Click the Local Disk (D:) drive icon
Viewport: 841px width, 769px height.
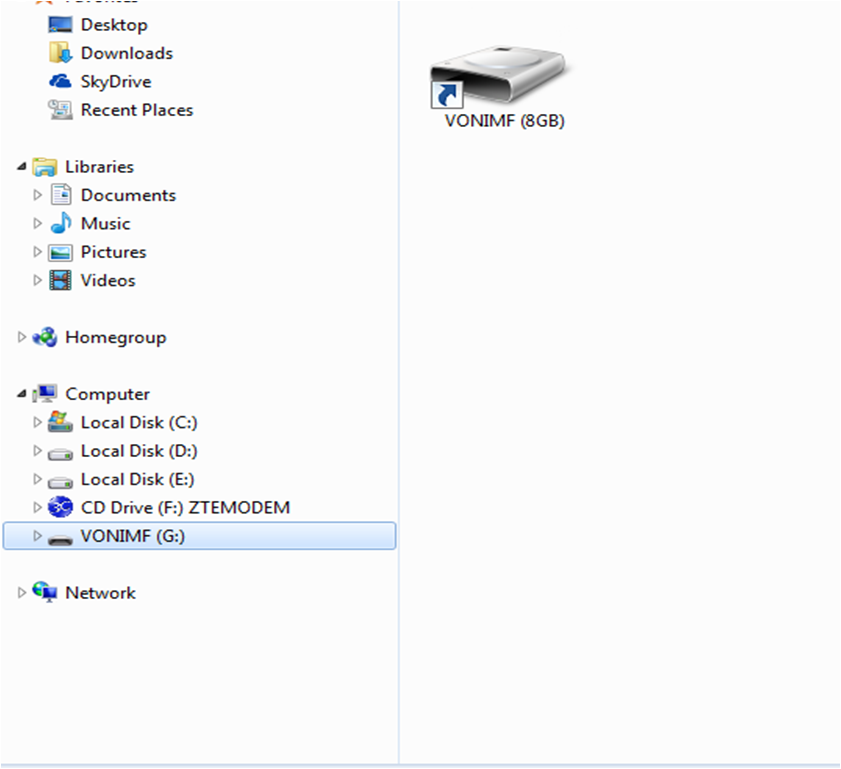[x=60, y=454]
